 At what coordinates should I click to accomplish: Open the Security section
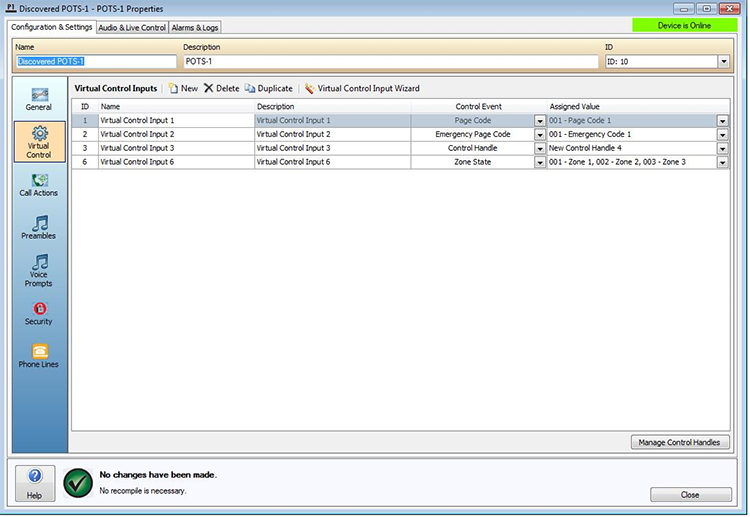(x=39, y=314)
